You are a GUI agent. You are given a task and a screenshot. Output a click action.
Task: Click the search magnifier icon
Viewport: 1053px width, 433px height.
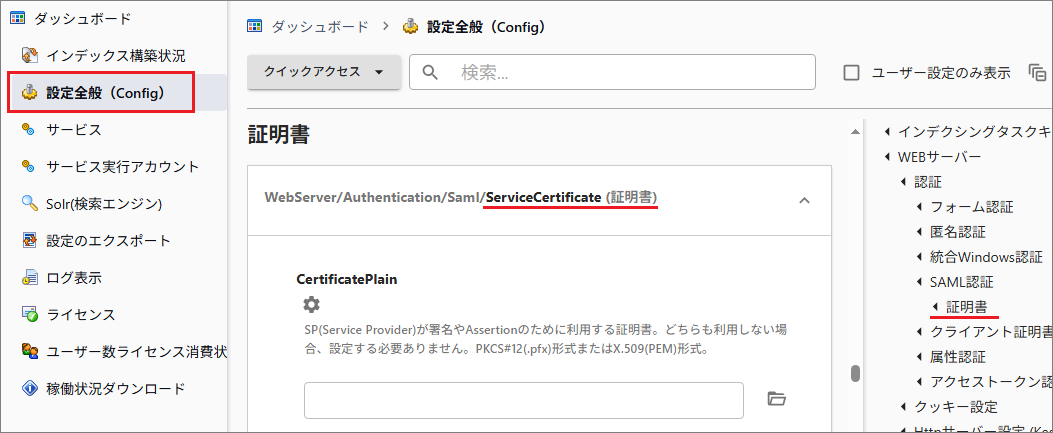click(432, 72)
